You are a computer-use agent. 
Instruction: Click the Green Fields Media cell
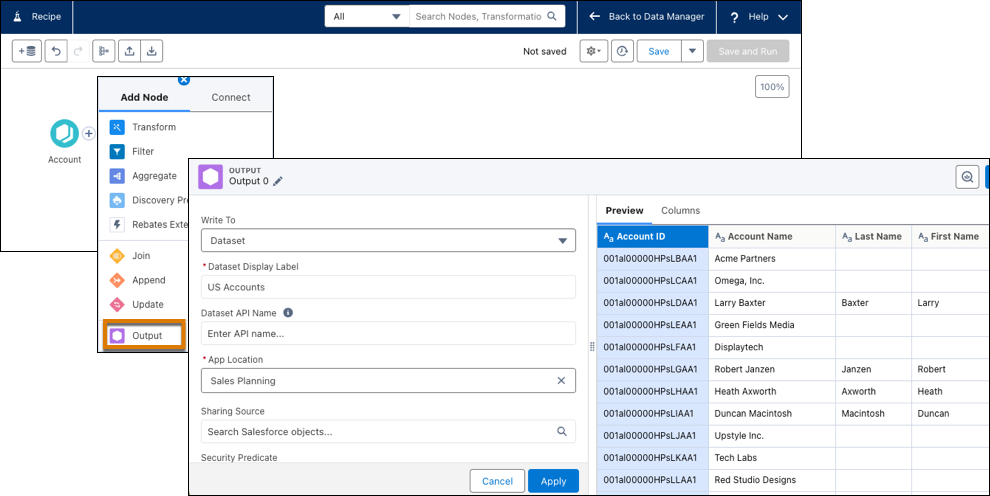tap(772, 325)
